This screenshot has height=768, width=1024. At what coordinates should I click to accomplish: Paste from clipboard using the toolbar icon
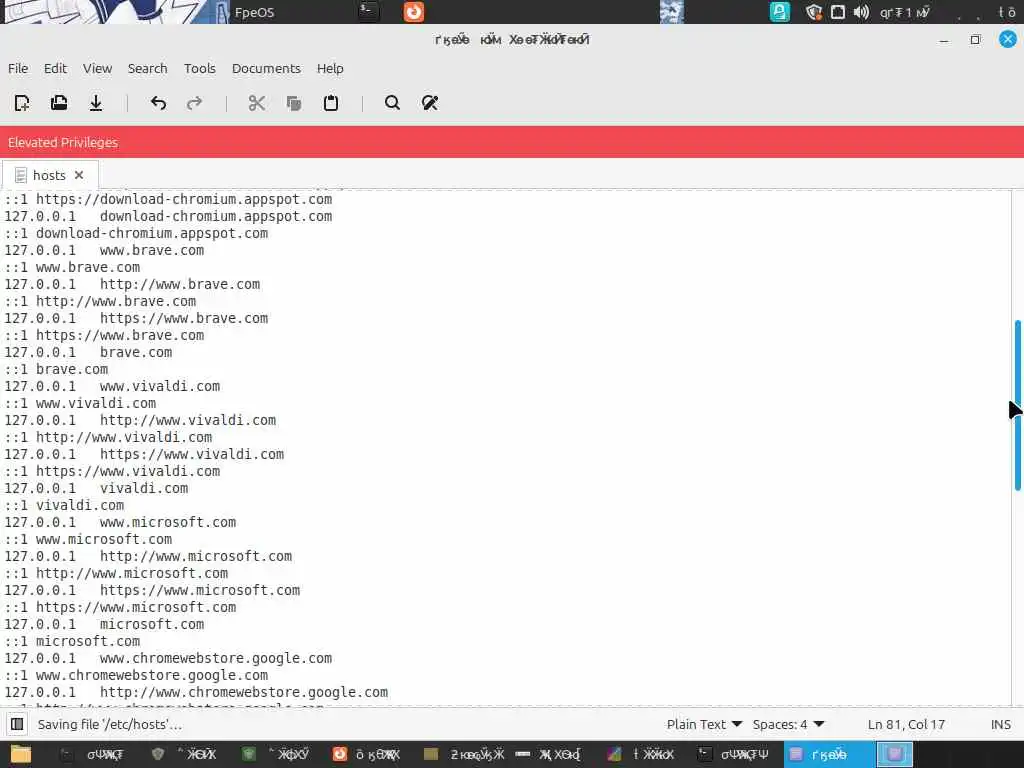click(x=331, y=103)
